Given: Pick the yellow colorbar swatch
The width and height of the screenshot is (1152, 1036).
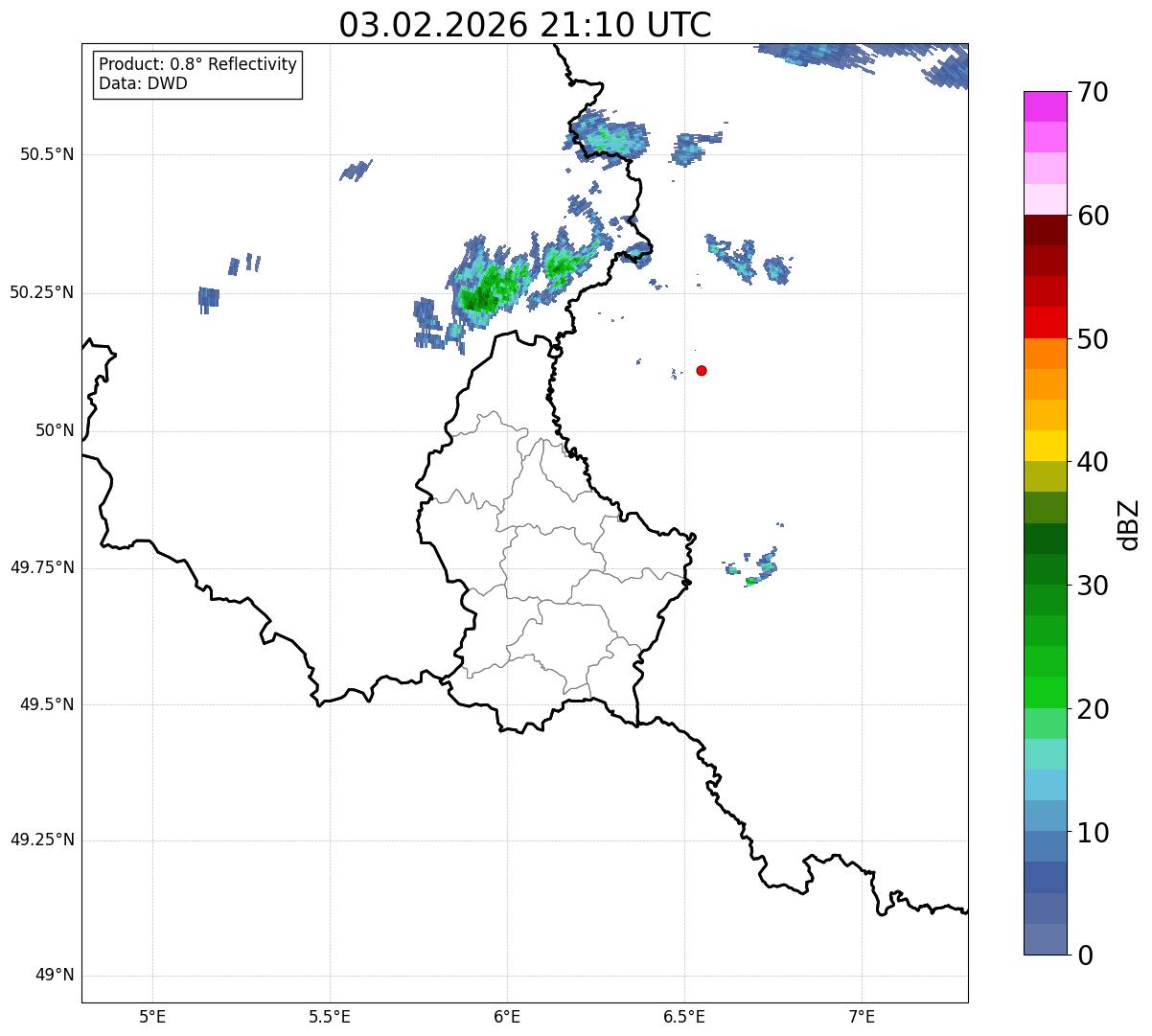Looking at the screenshot, I should coord(1045,446).
